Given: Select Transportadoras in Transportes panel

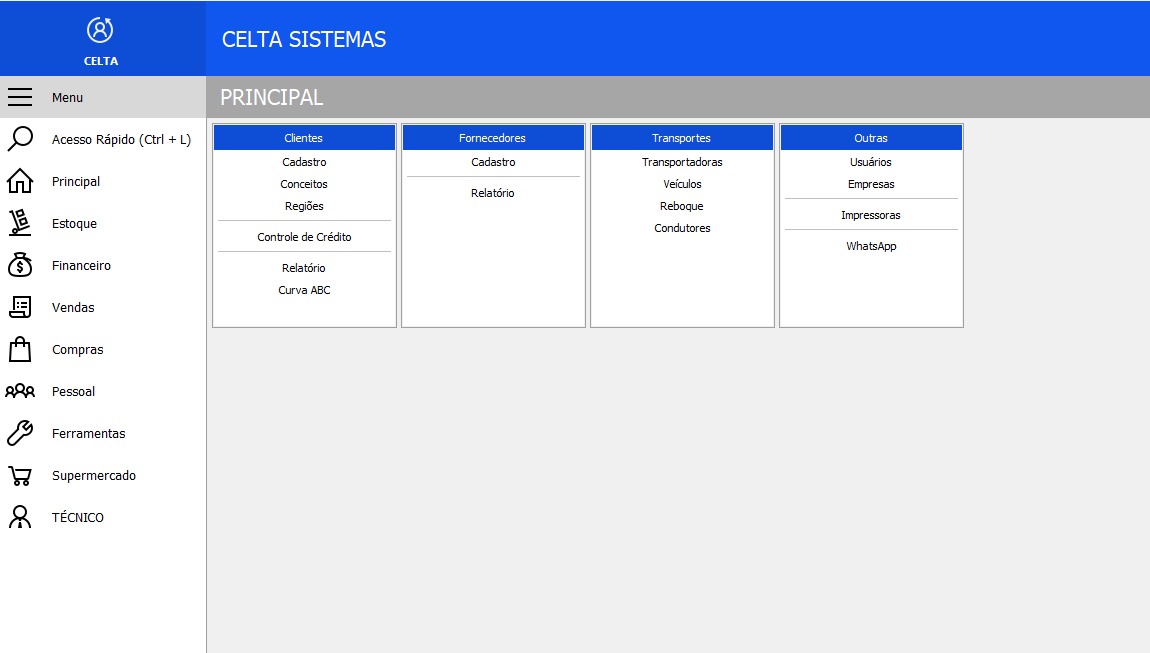Looking at the screenshot, I should click(682, 162).
